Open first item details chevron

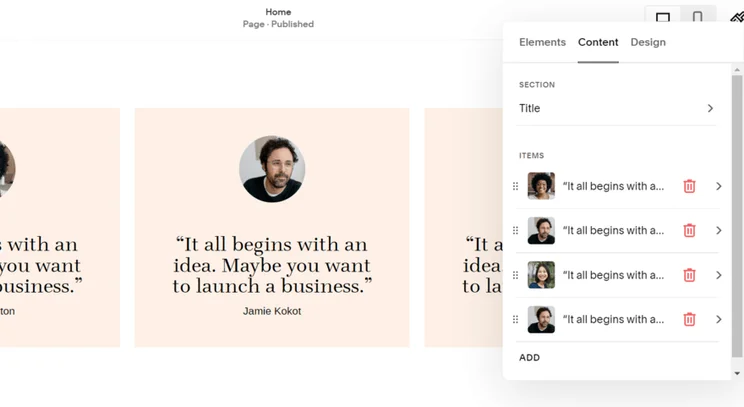718,186
